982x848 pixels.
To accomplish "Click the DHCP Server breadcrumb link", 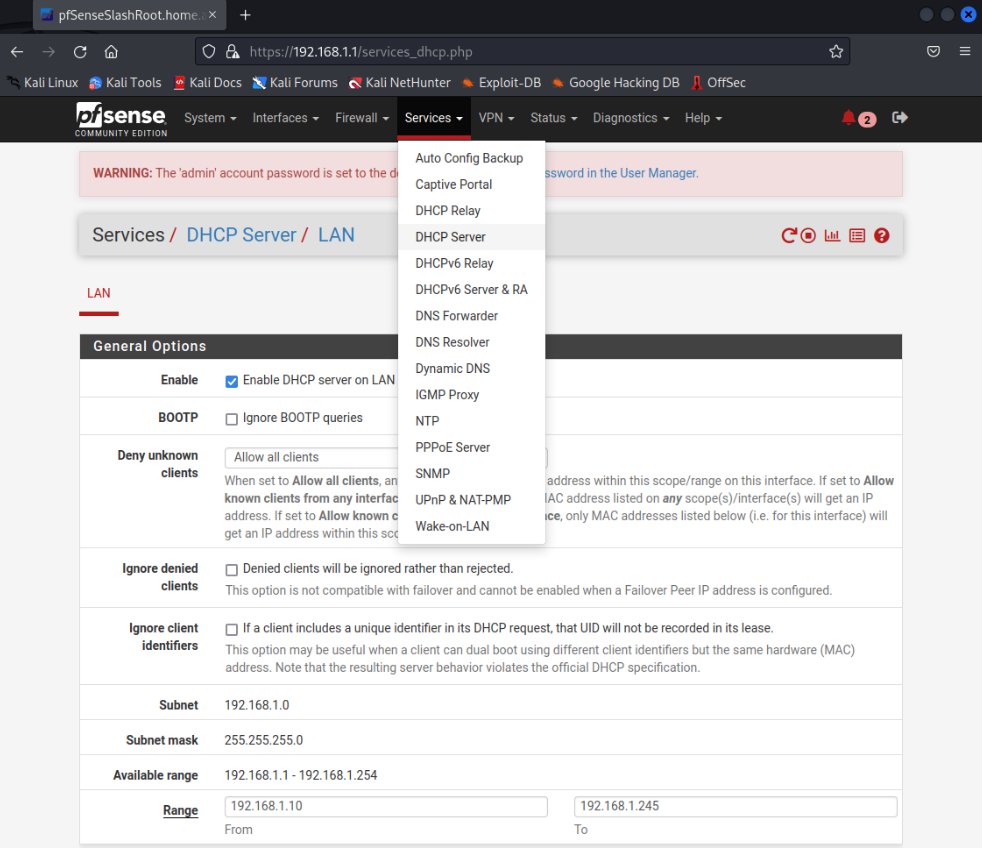I will point(241,235).
